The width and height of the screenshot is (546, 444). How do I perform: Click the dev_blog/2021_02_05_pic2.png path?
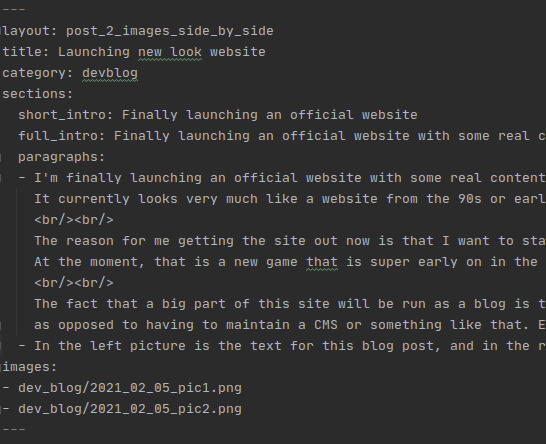pyautogui.click(x=130, y=409)
